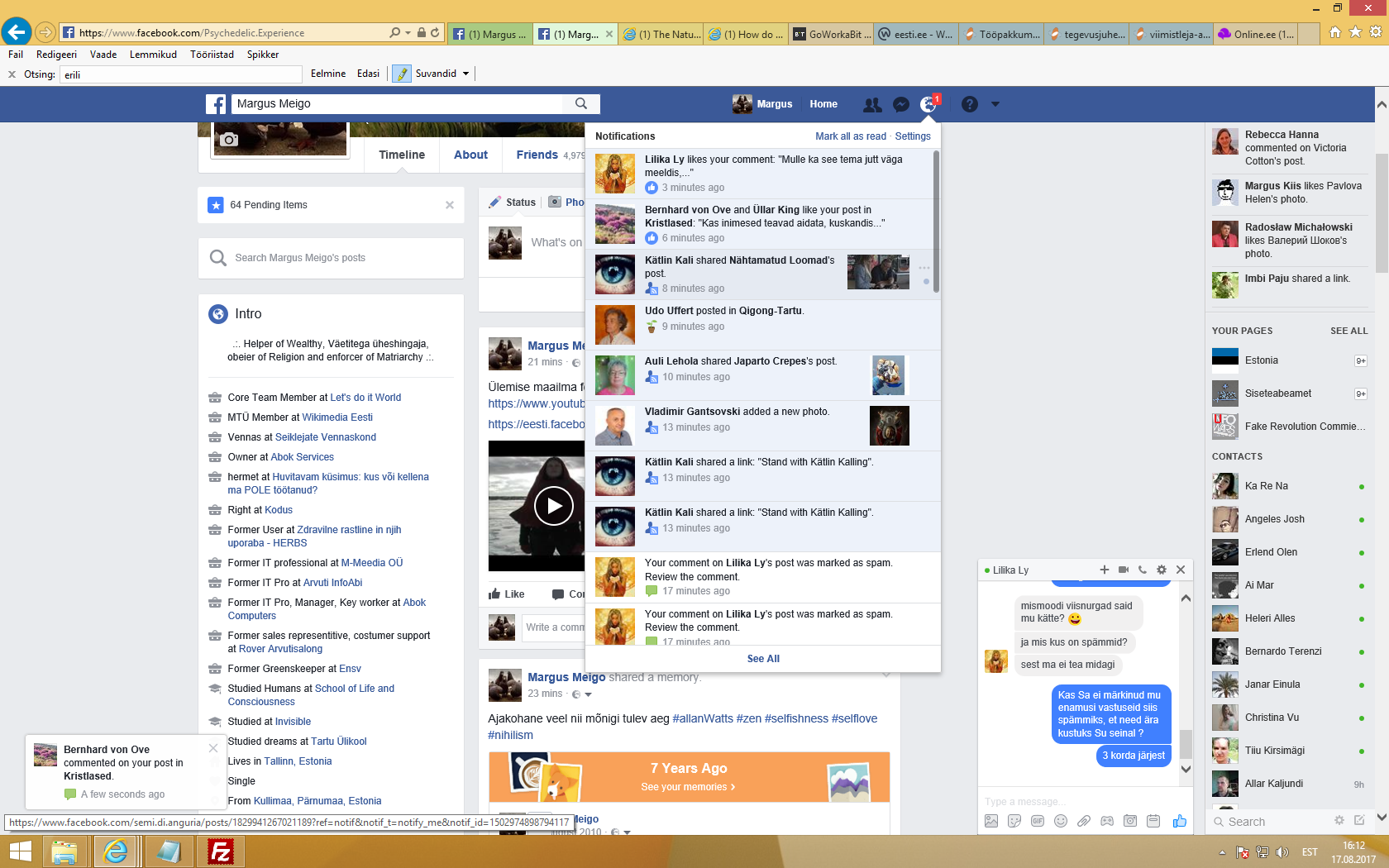Choose an emoji in chat window
Image resolution: width=1389 pixels, height=868 pixels.
click(1061, 821)
